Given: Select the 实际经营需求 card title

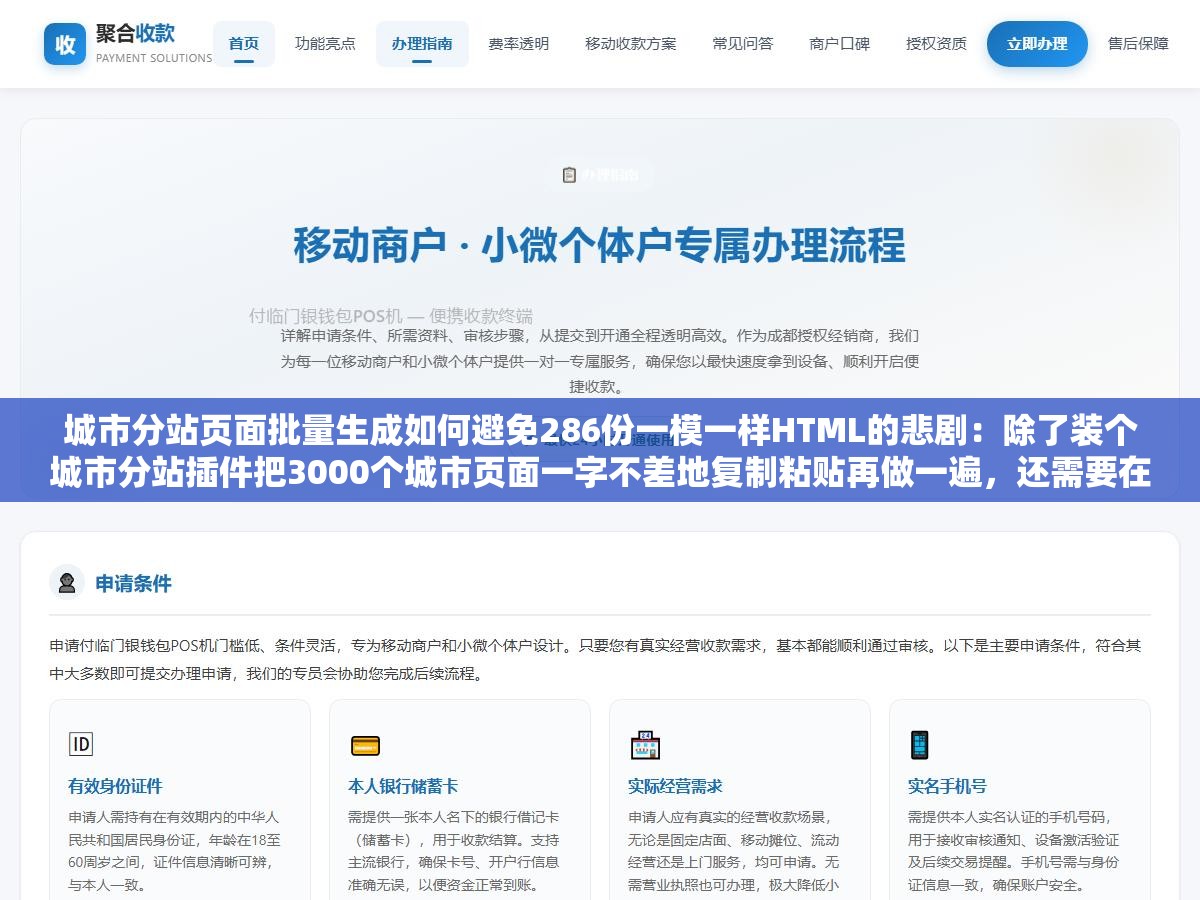Looking at the screenshot, I should tap(675, 786).
